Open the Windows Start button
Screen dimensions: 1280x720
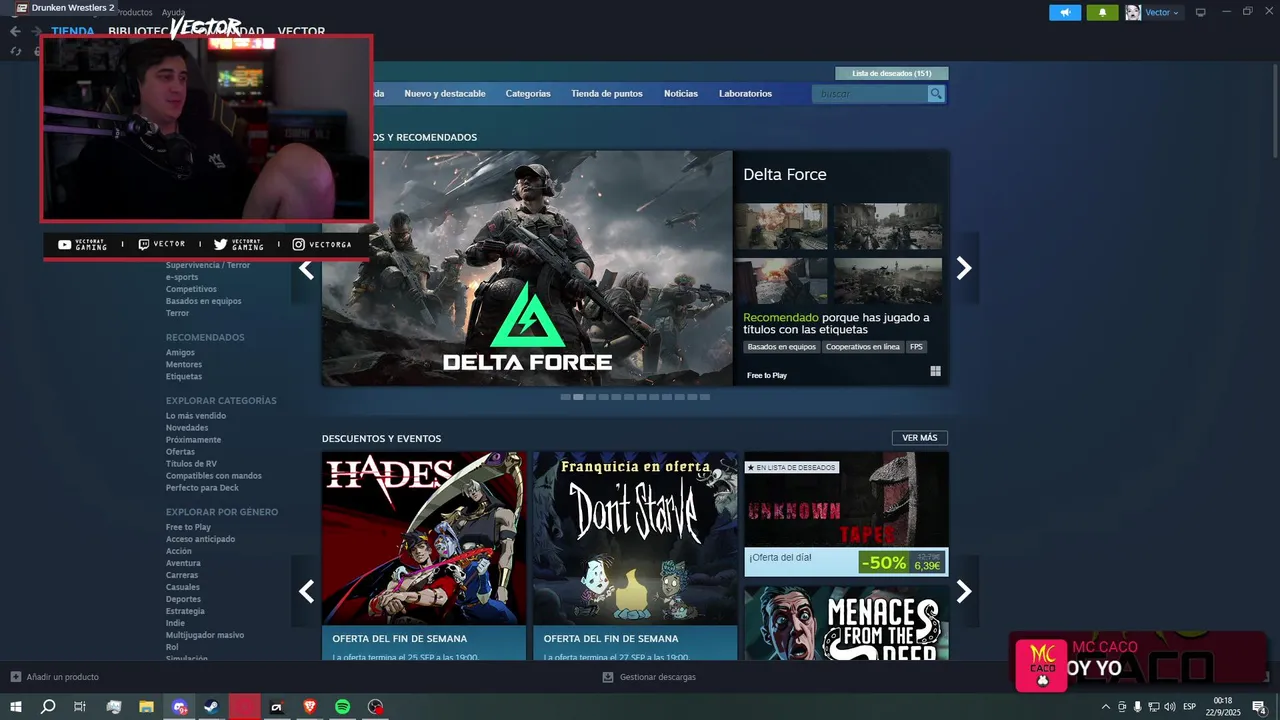(16, 707)
